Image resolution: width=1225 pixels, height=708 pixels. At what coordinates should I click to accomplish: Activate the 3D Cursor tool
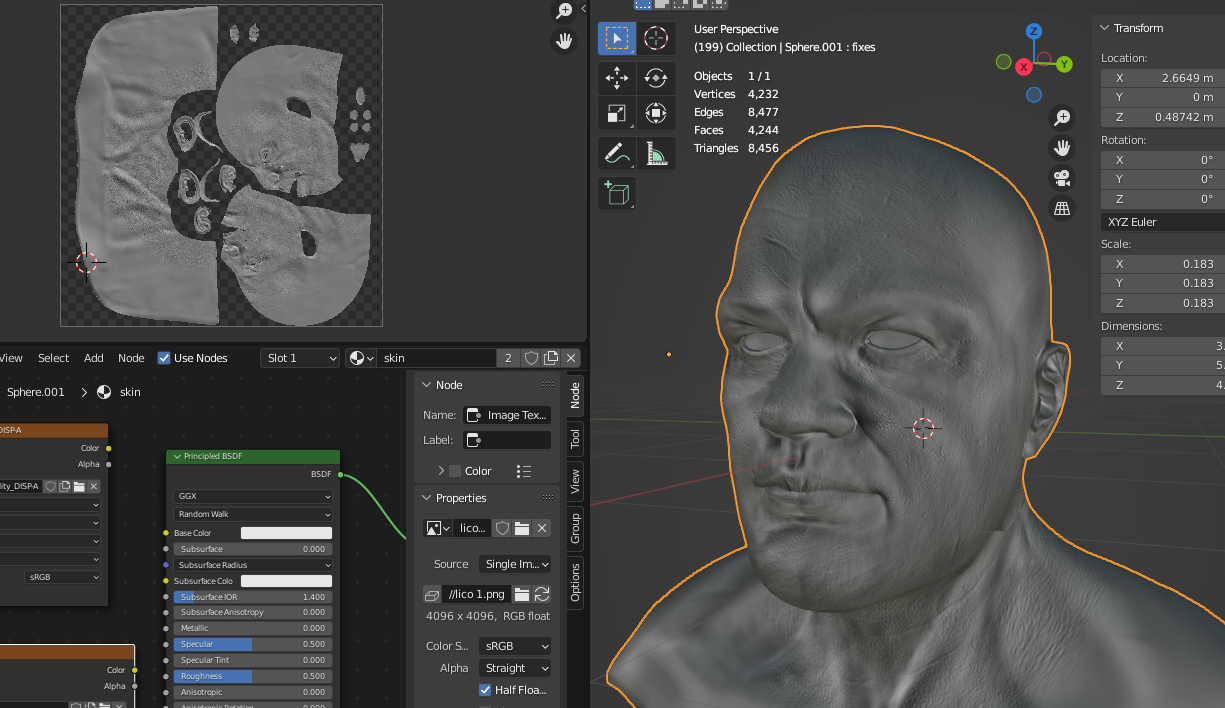click(x=656, y=39)
